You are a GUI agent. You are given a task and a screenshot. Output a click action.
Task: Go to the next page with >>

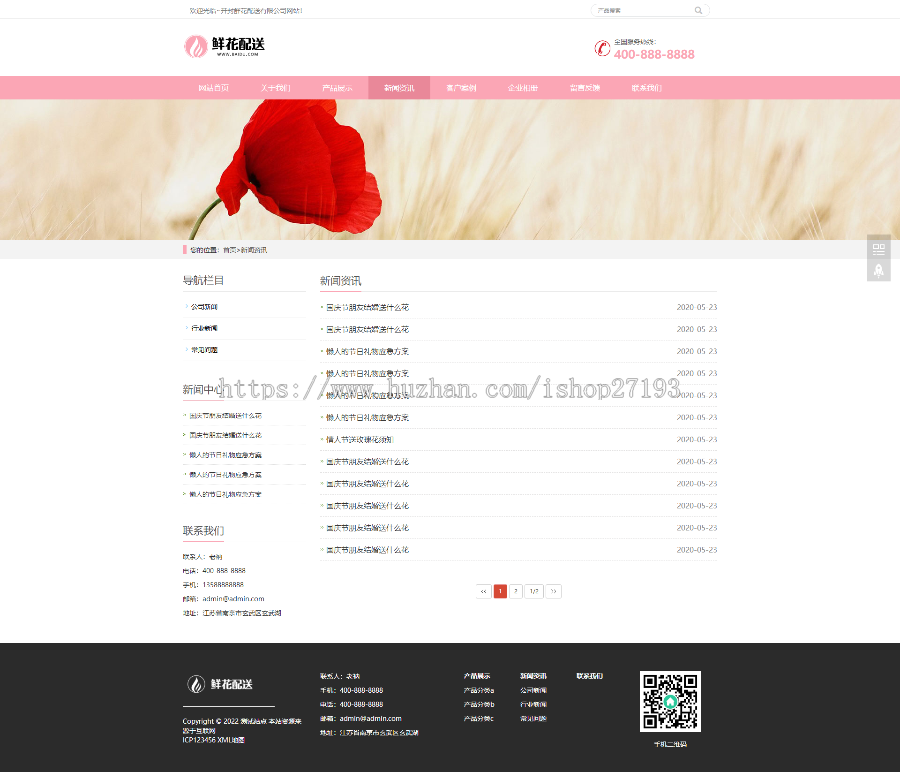click(553, 591)
